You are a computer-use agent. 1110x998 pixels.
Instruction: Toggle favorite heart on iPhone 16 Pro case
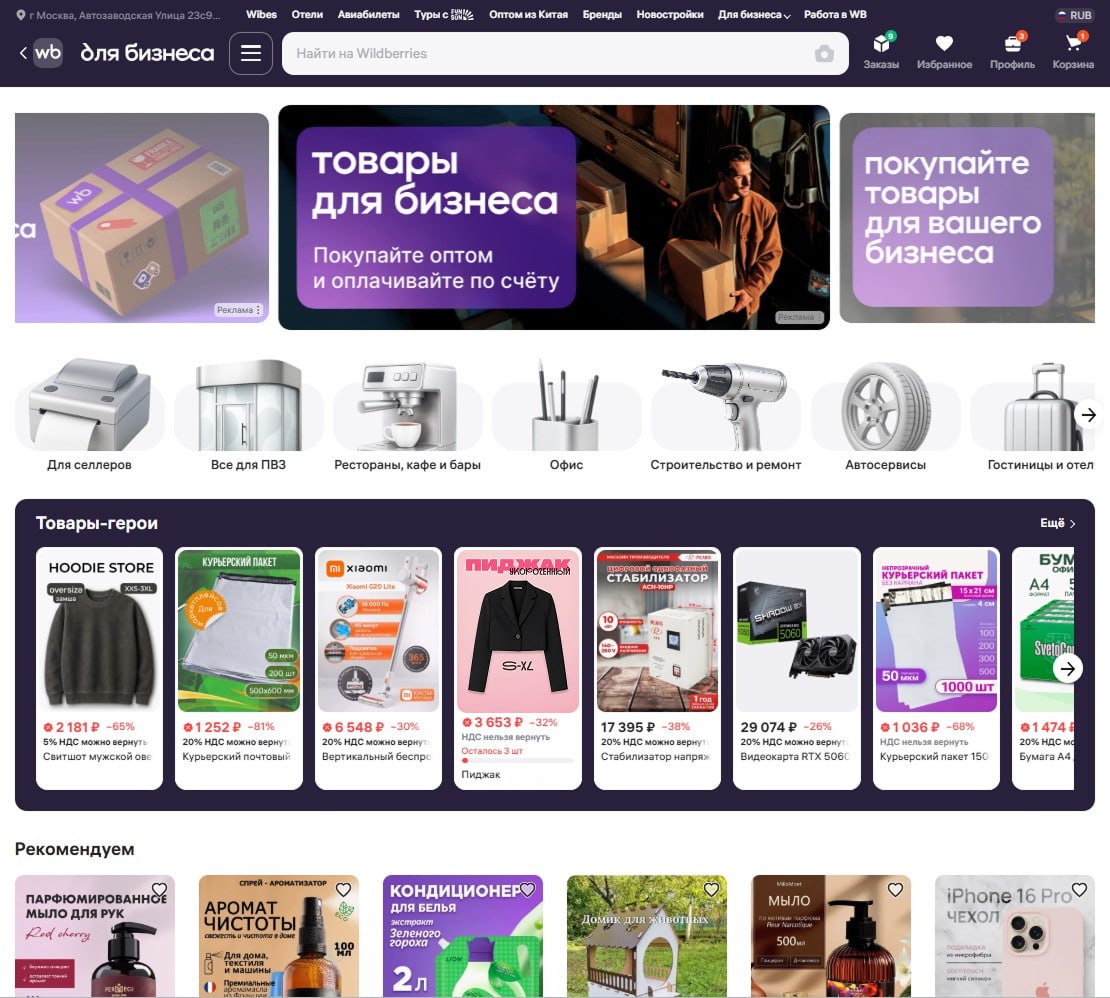[1079, 890]
